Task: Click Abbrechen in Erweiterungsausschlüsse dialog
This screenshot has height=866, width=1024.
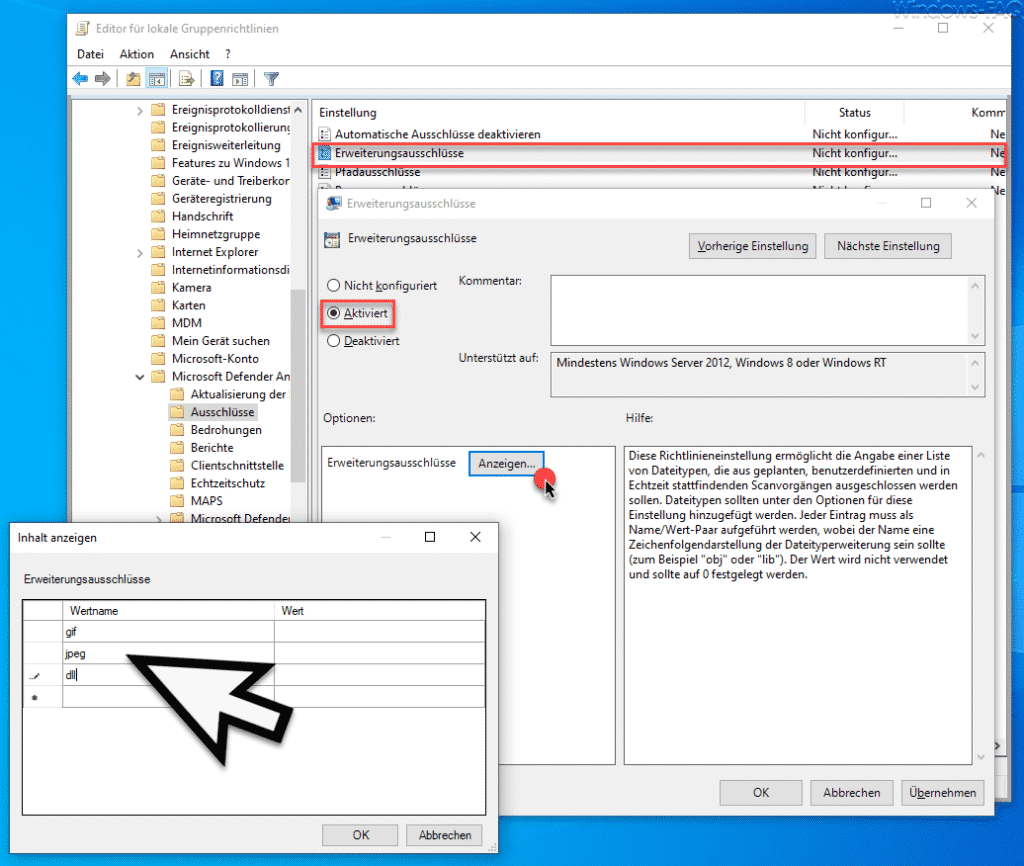Action: tap(852, 792)
